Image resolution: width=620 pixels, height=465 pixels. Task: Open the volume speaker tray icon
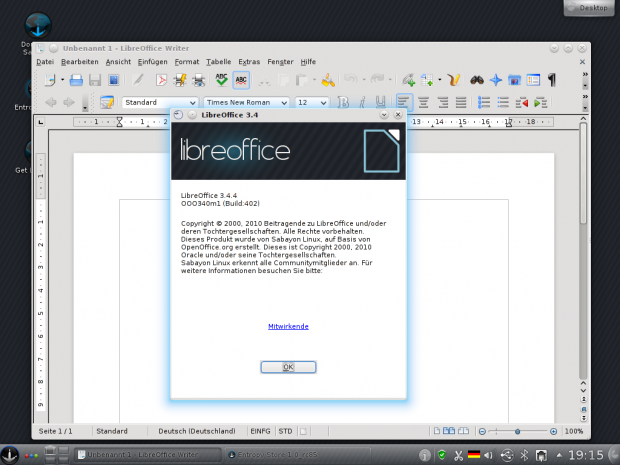489,455
